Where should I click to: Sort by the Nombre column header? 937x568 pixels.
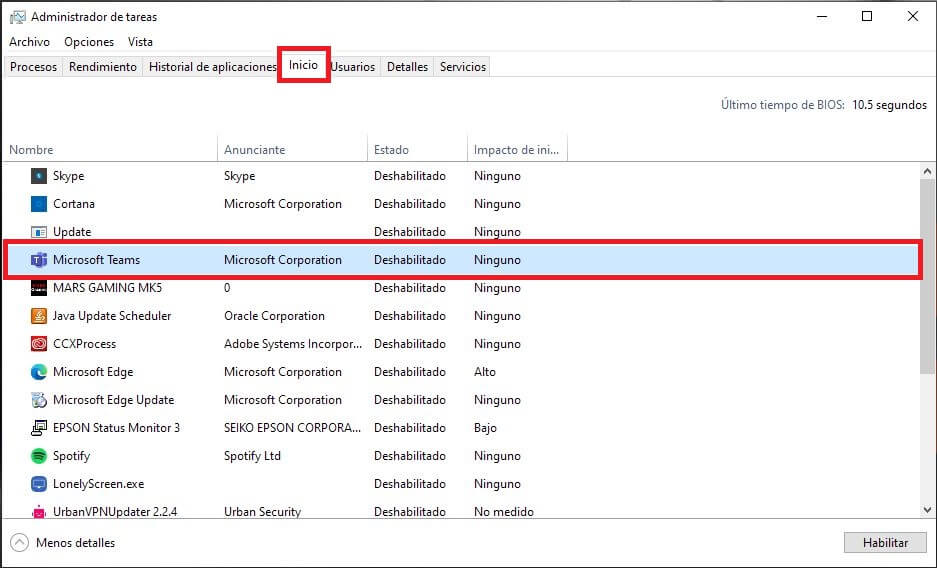coord(110,150)
